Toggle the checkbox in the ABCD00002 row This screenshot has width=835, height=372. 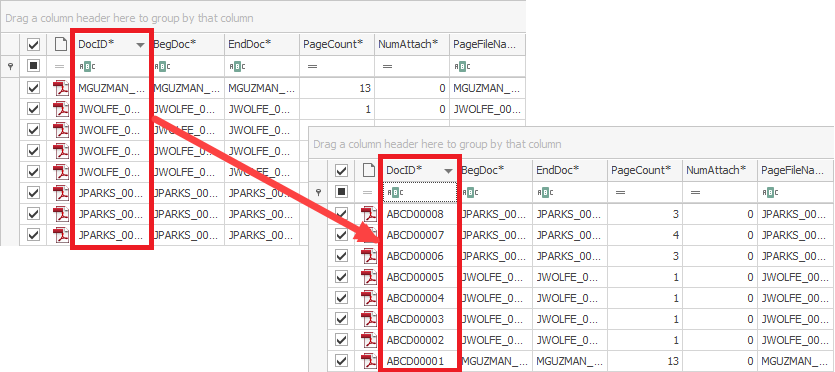coord(341,340)
